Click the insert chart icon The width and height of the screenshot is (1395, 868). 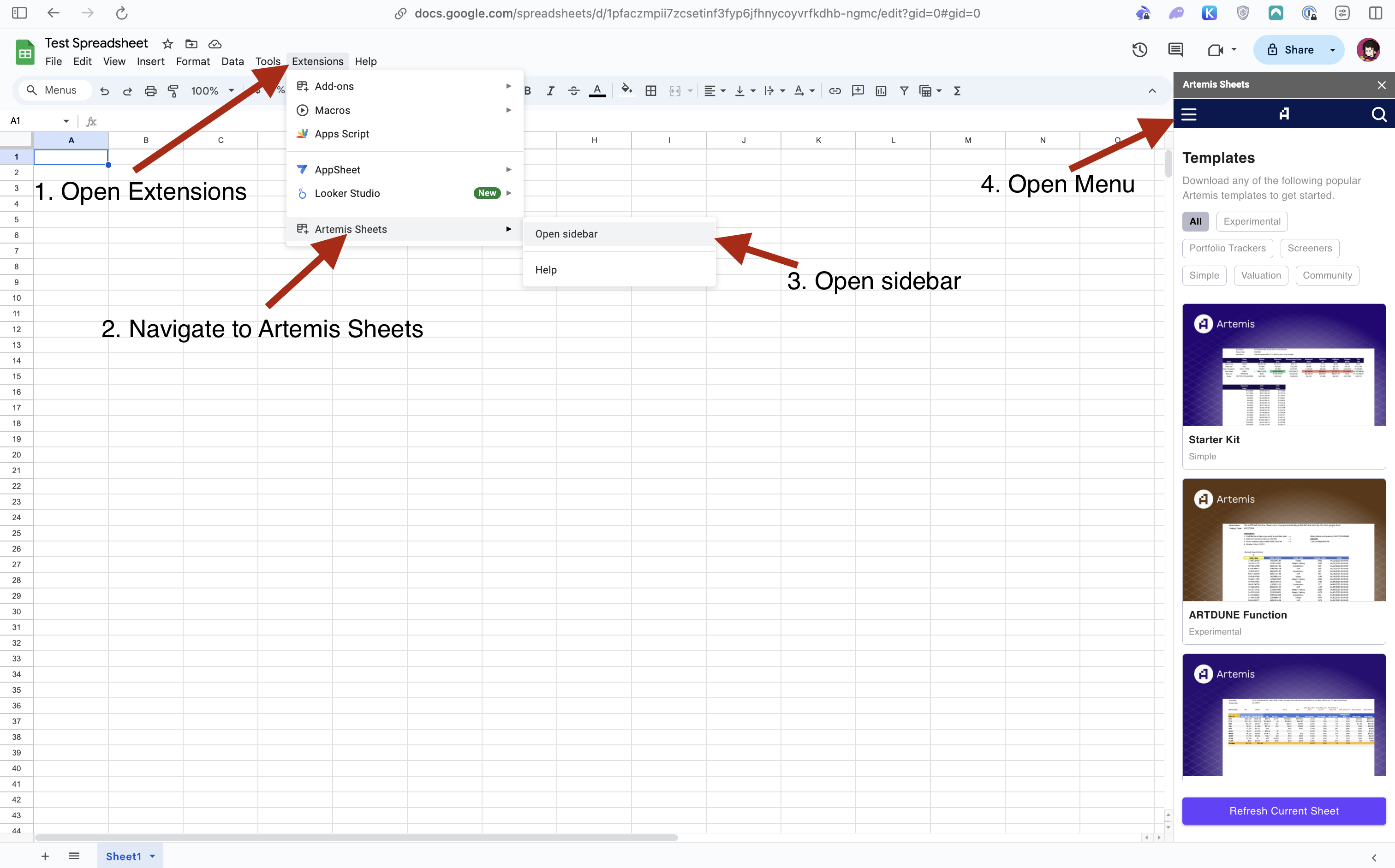[x=881, y=91]
